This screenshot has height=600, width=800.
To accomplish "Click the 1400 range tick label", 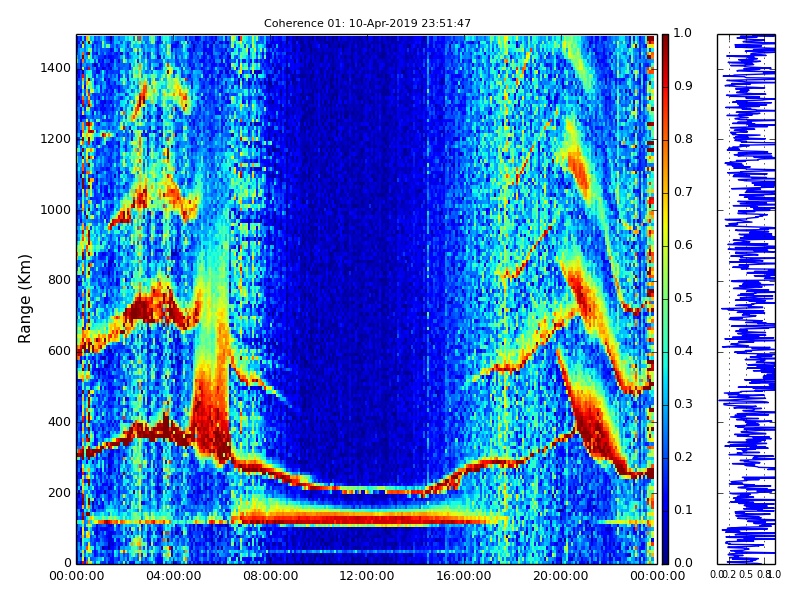I will pos(55,68).
